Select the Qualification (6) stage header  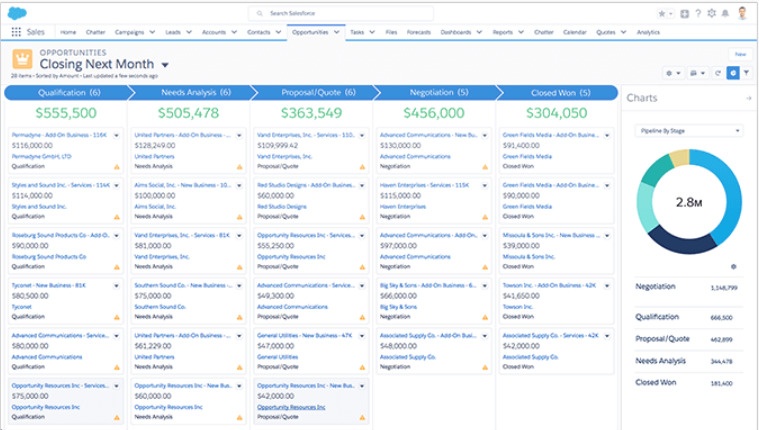pyautogui.click(x=67, y=92)
